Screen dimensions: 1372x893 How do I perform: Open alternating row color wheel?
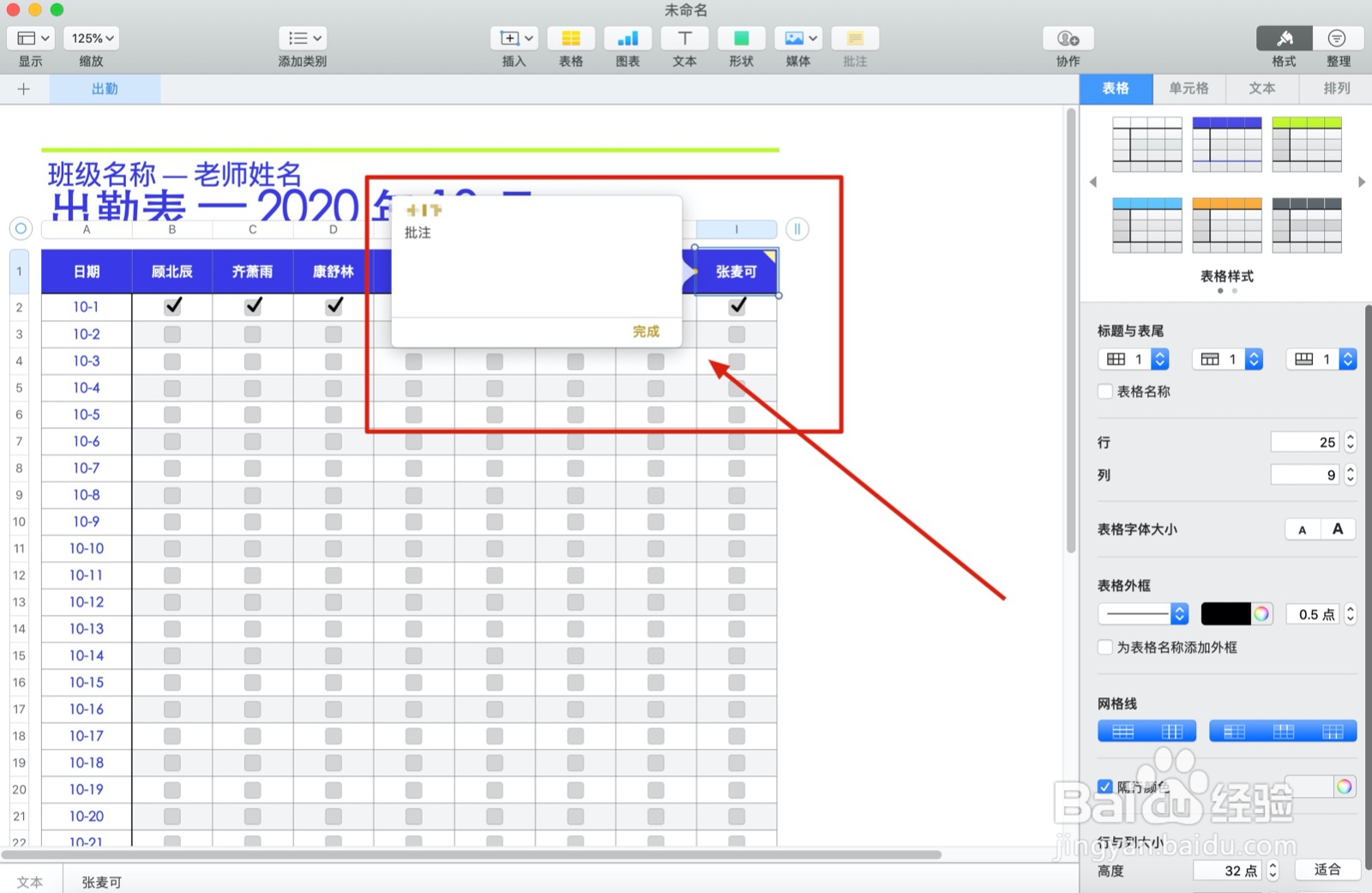click(1344, 787)
